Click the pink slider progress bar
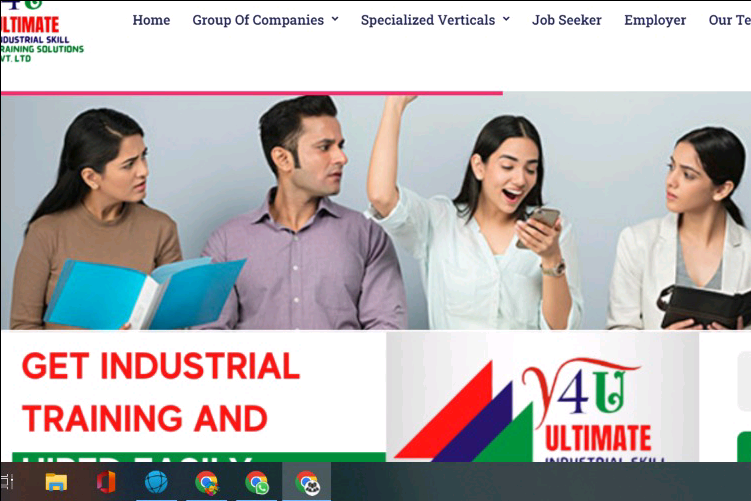 pos(251,93)
